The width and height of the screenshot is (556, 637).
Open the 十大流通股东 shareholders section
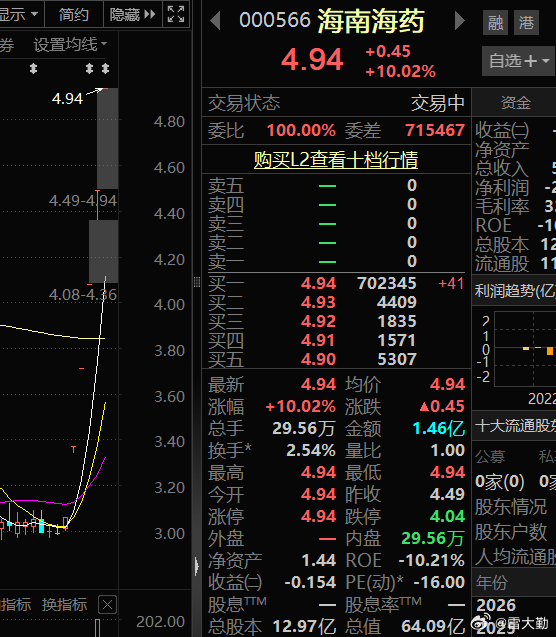click(515, 426)
